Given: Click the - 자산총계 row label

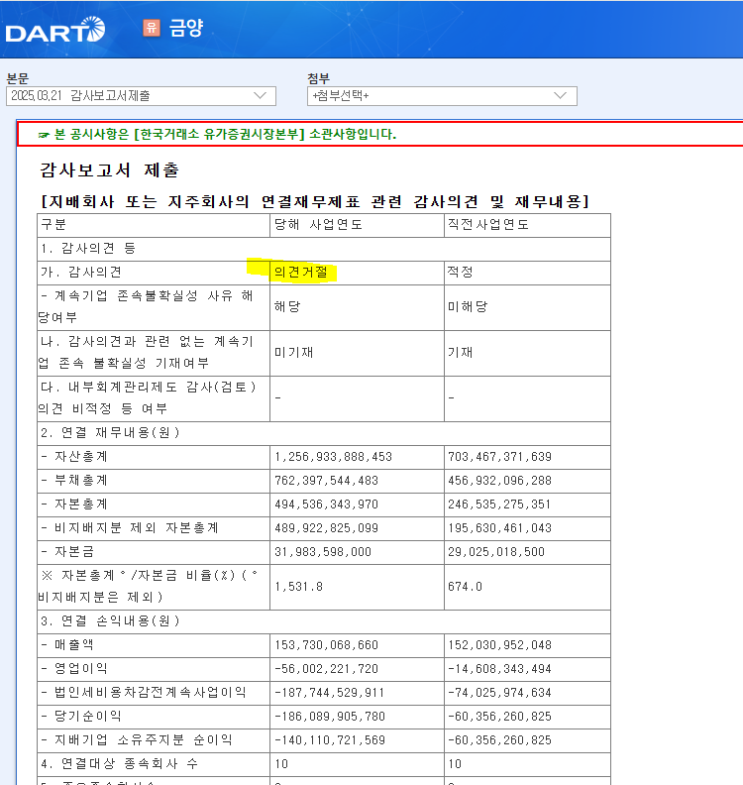Looking at the screenshot, I should (x=74, y=457).
